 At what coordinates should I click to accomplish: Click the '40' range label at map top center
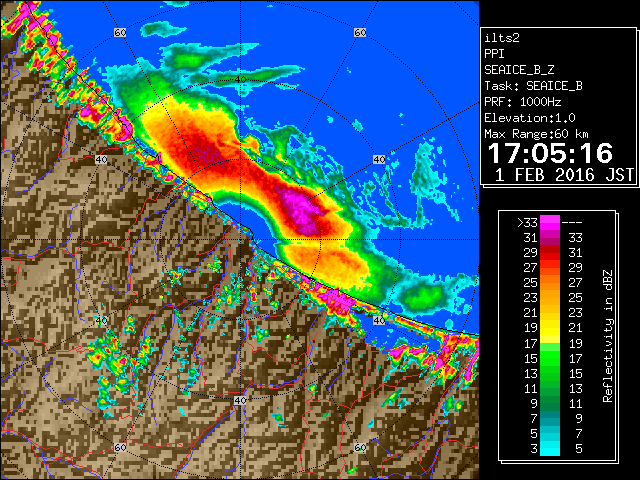[241, 79]
